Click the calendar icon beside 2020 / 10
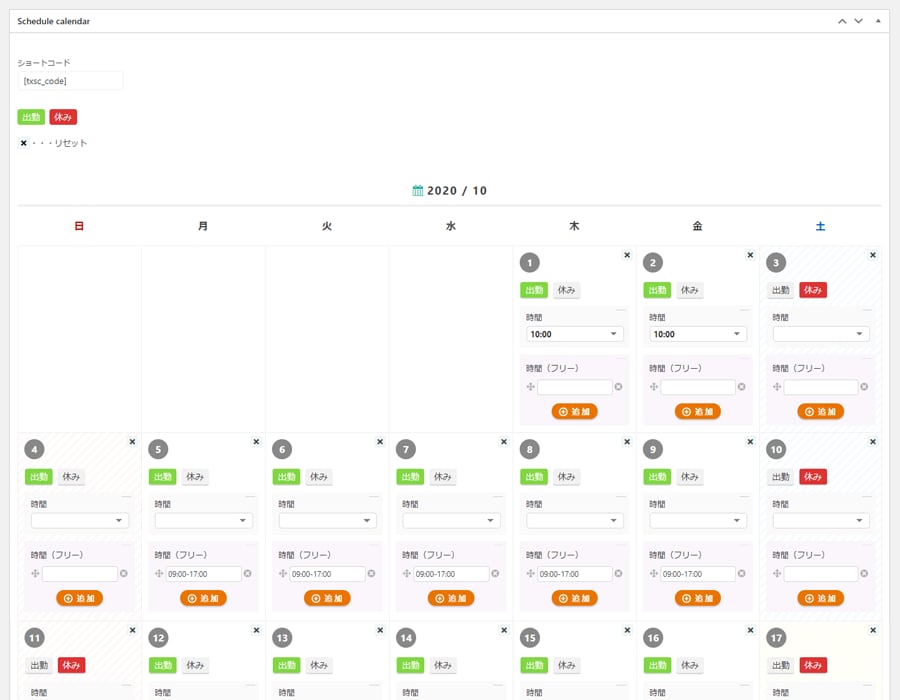 tap(418, 190)
